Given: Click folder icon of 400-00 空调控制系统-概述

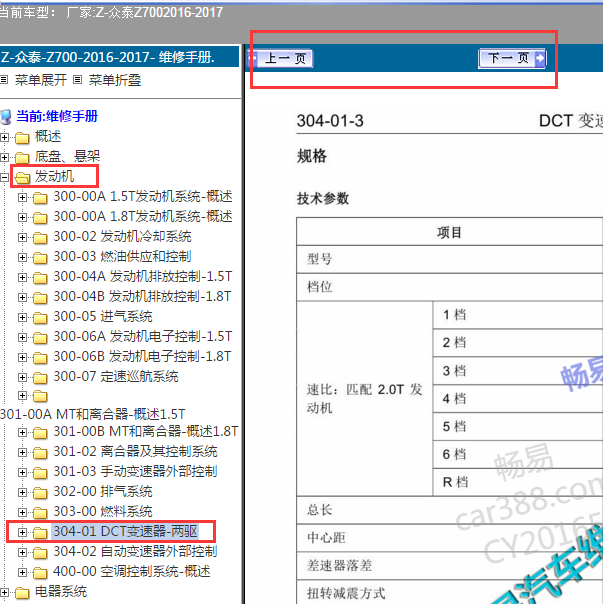Looking at the screenshot, I should tap(40, 573).
